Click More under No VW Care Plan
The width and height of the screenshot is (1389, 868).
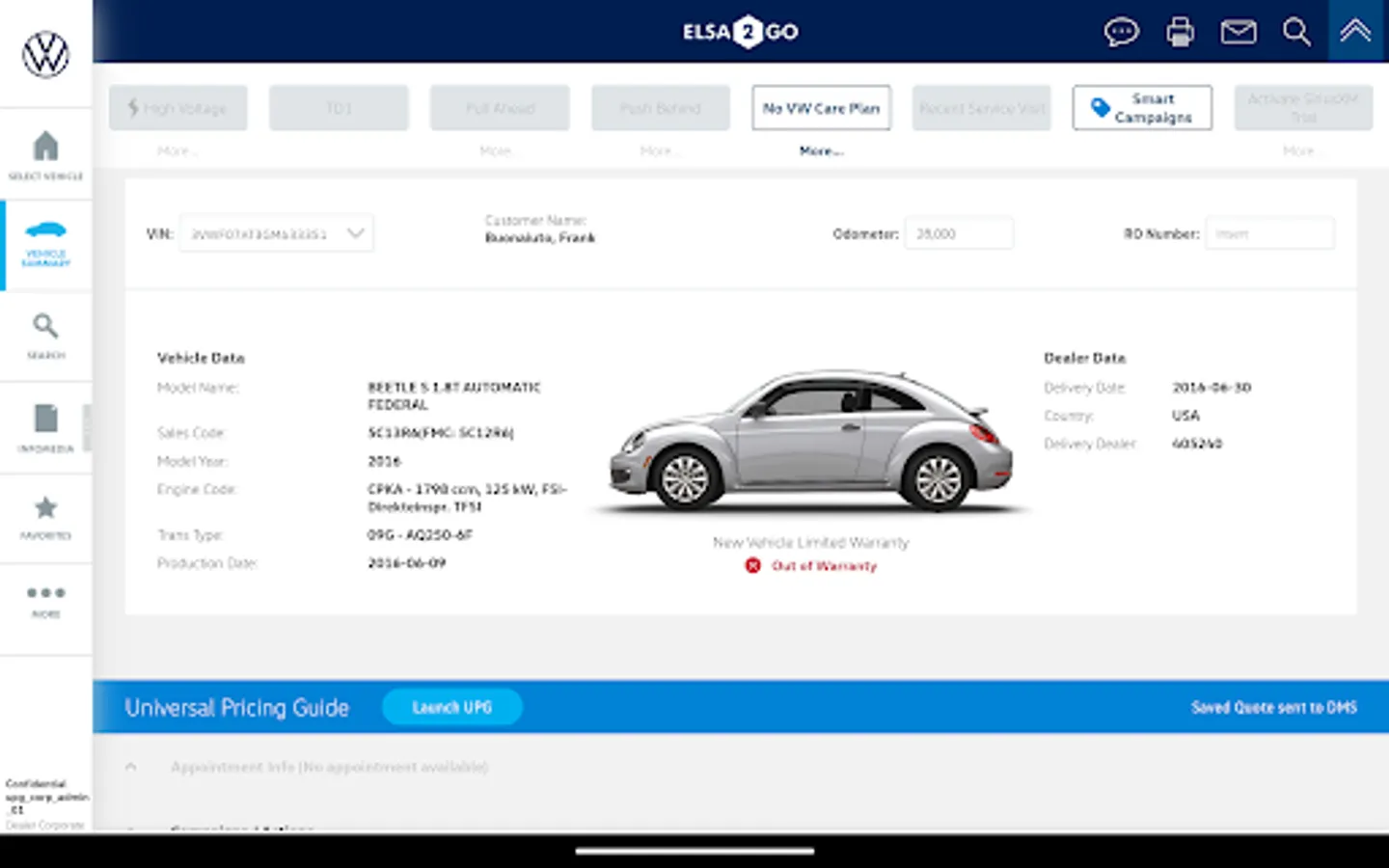coord(821,150)
